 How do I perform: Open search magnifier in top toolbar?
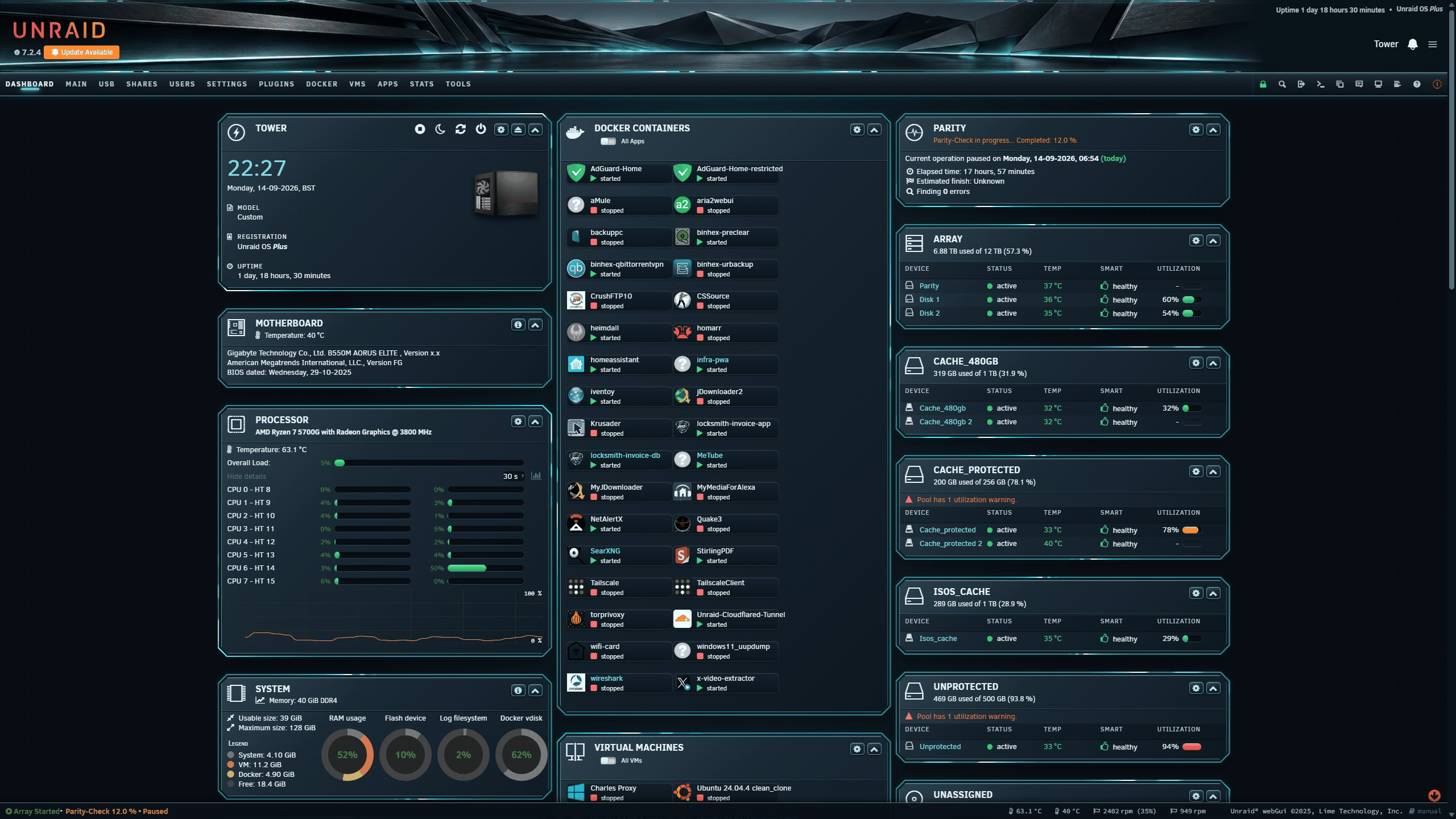pos(1282,84)
